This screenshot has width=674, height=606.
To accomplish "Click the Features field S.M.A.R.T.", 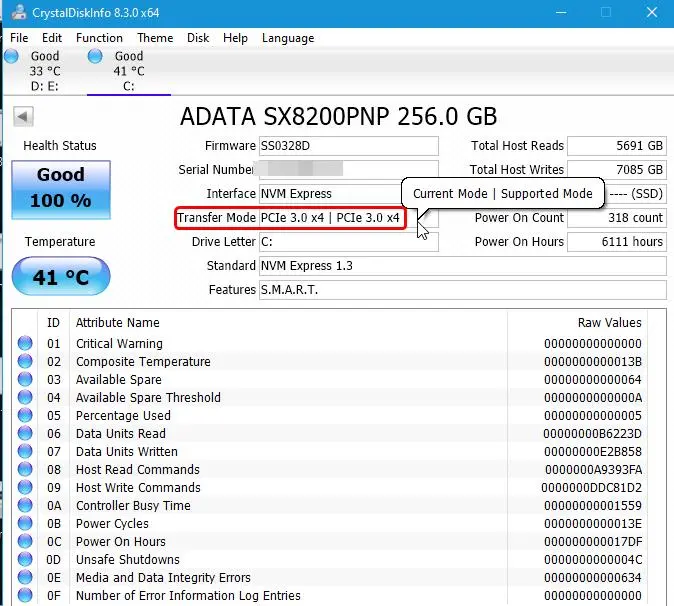I will 463,290.
